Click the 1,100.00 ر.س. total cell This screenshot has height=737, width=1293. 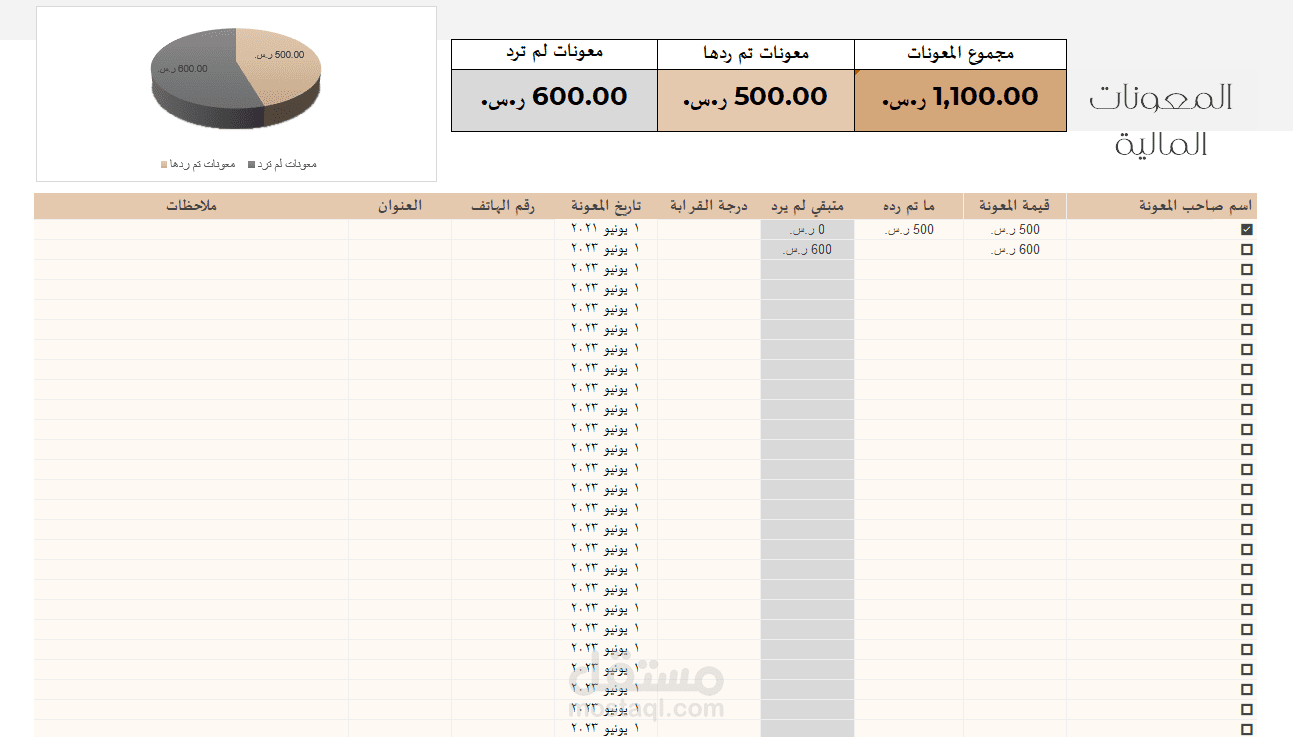click(960, 100)
